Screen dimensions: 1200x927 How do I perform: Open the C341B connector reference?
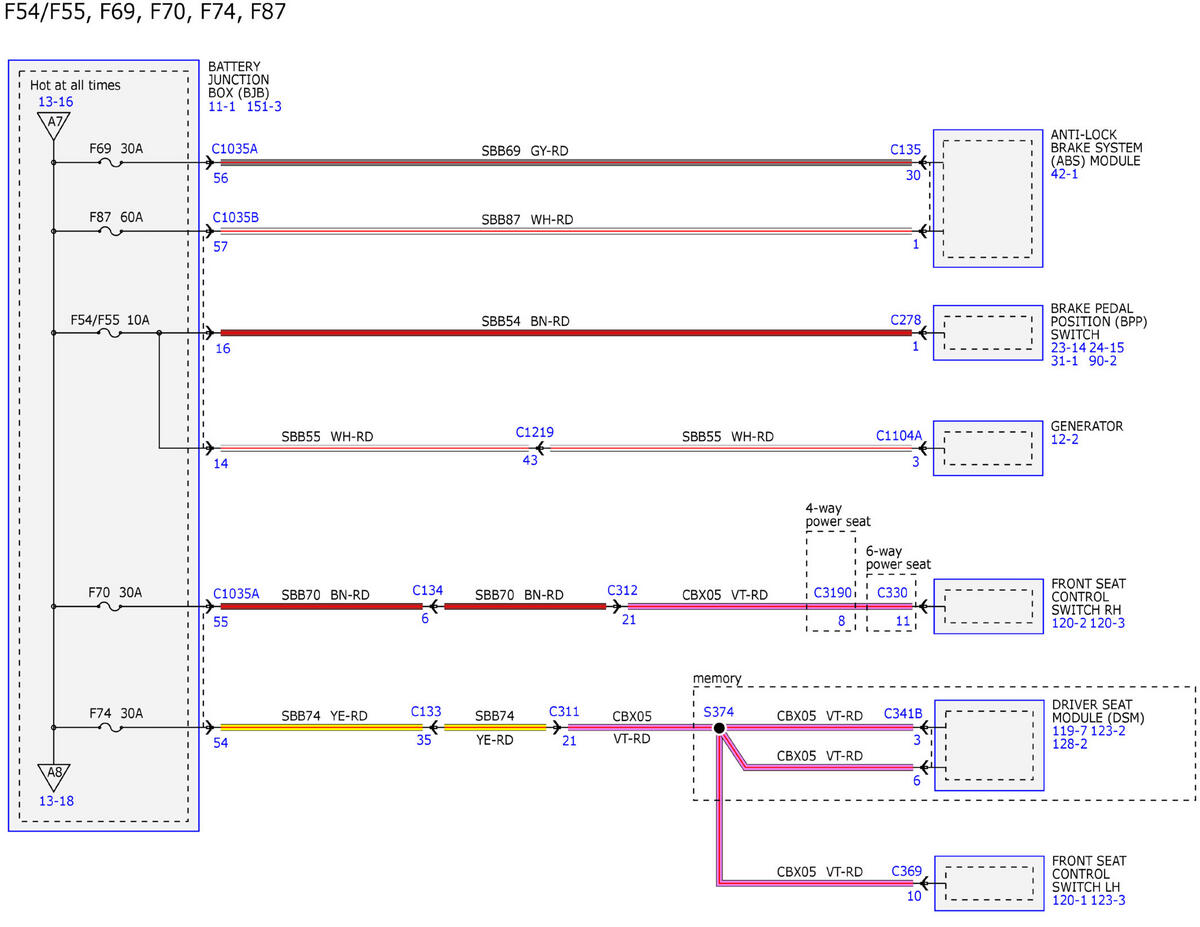902,714
